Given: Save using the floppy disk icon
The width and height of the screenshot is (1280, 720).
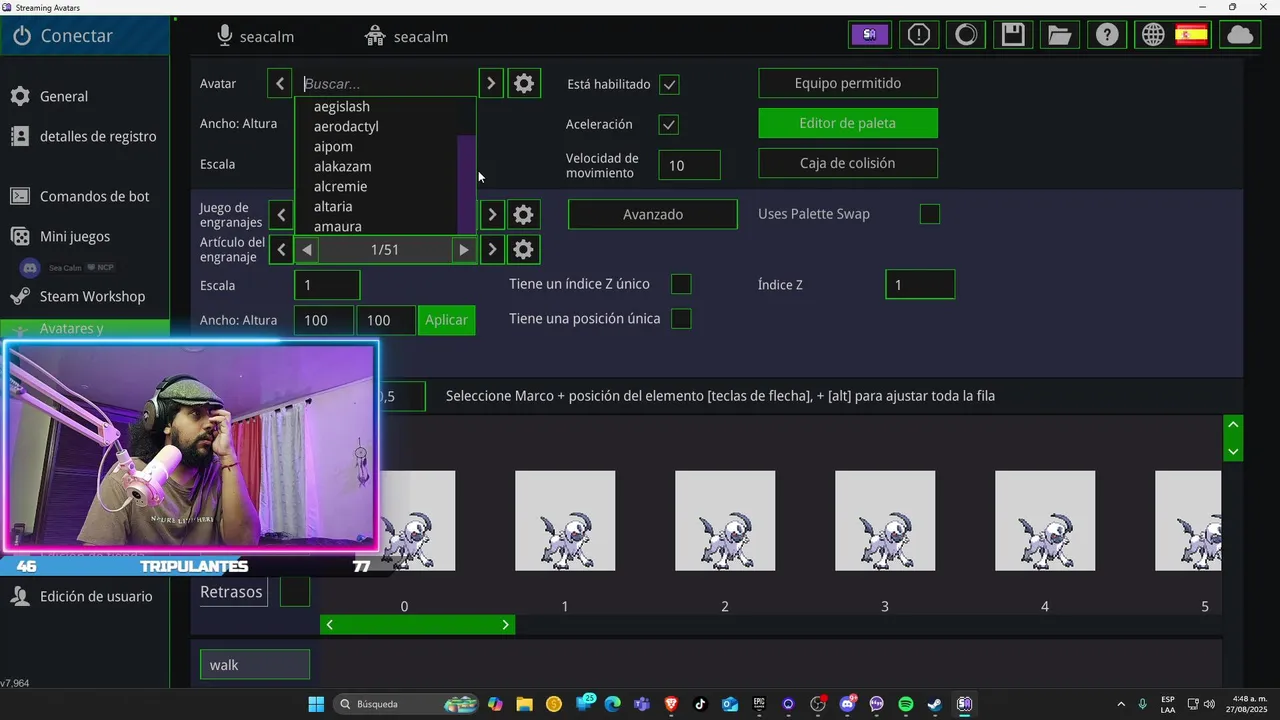Looking at the screenshot, I should tap(1013, 35).
